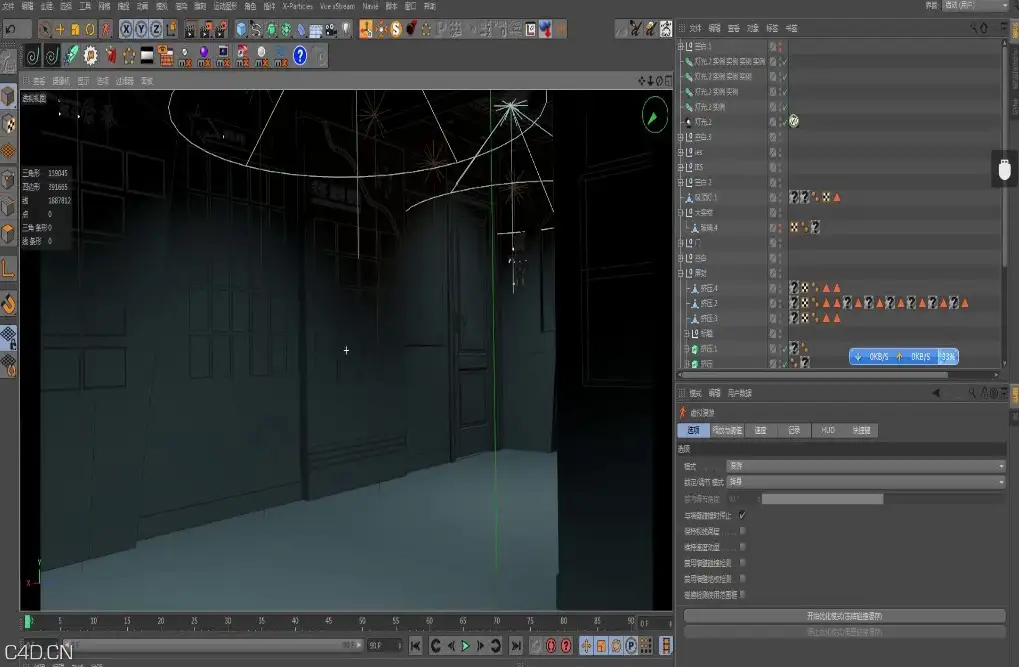Click the spline pen icon
Screen dimensions: 1019x667
coord(256,29)
